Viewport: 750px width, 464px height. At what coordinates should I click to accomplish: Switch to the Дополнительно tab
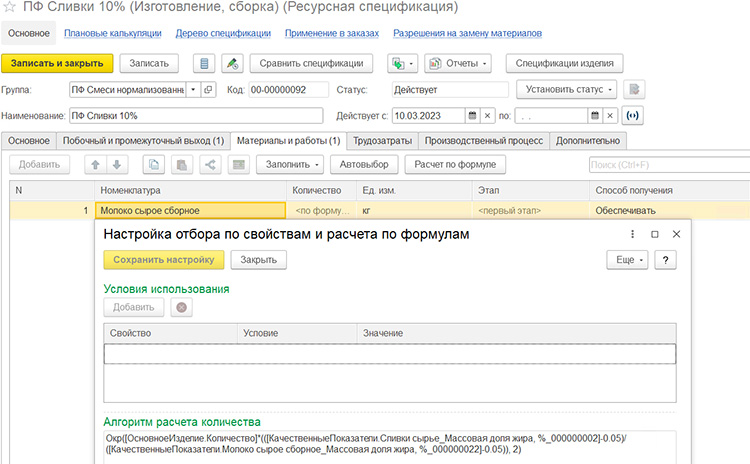[588, 141]
